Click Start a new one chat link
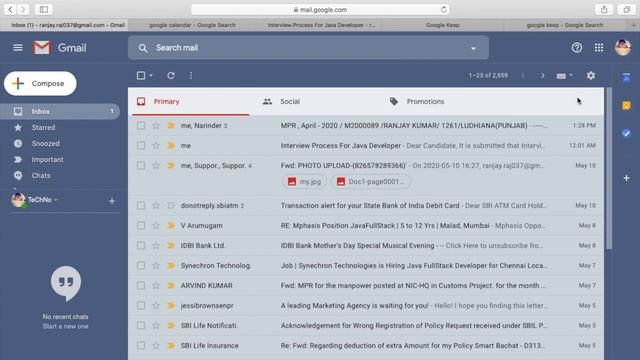The width and height of the screenshot is (640, 360). tap(65, 327)
